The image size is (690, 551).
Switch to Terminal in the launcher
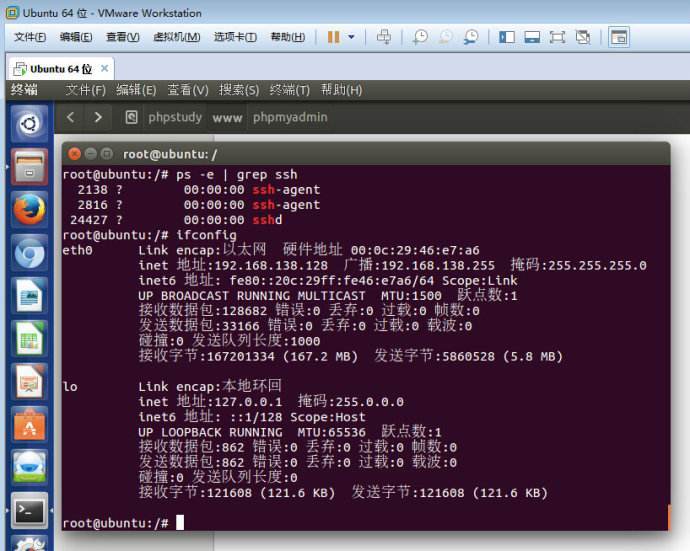(x=29, y=511)
